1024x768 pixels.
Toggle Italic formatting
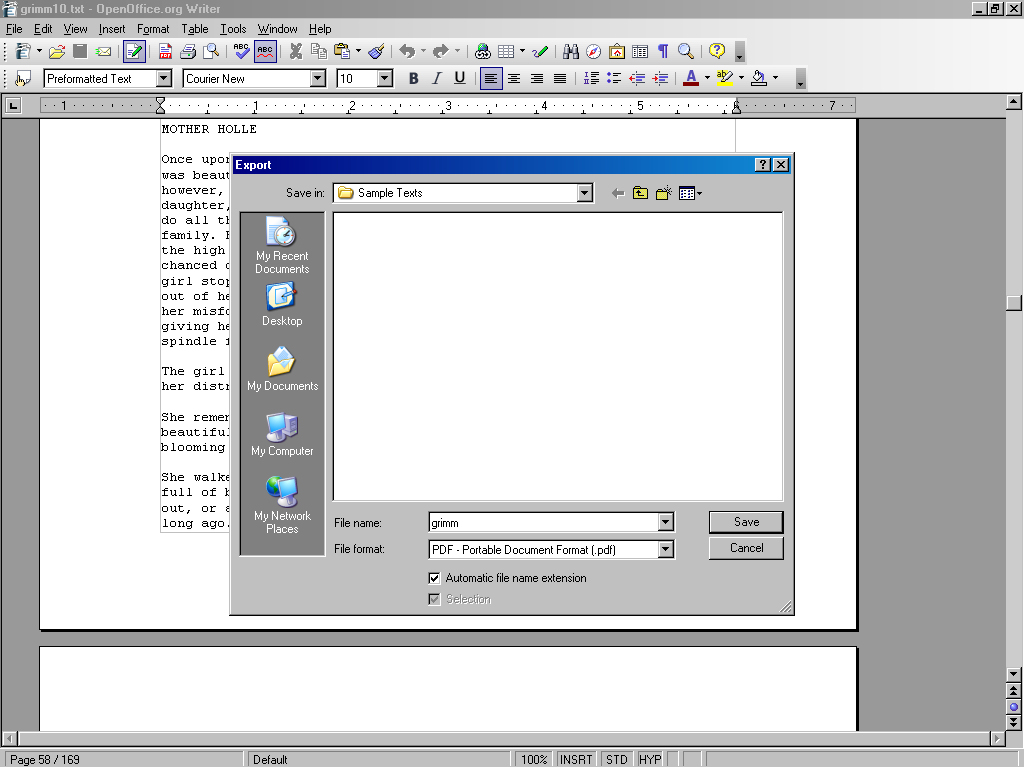[x=437, y=79]
